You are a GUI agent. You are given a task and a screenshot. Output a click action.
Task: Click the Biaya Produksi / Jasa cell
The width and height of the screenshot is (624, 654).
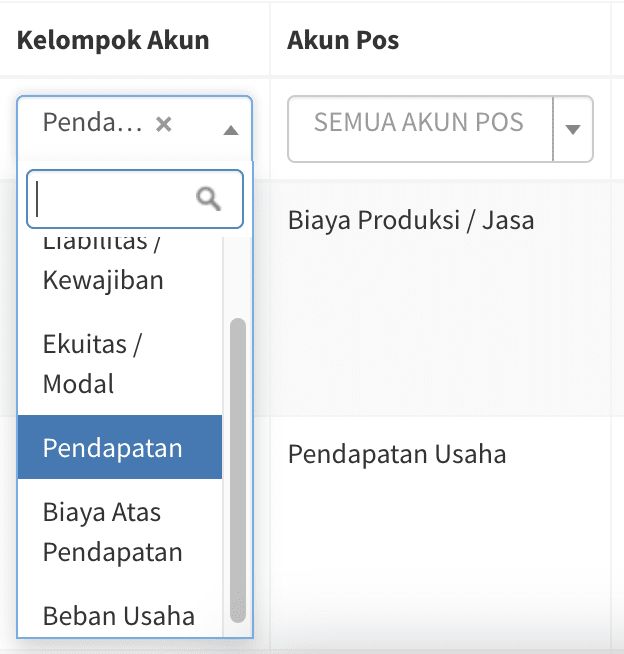click(410, 219)
